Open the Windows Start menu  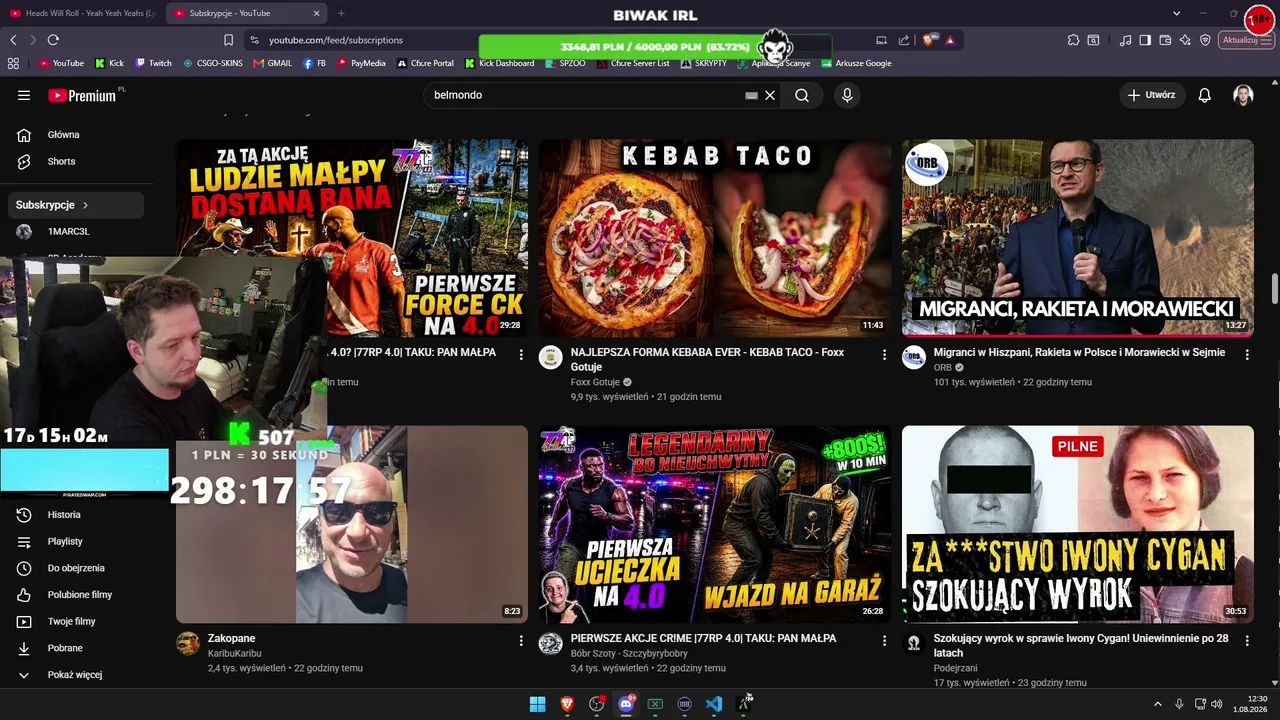537,704
